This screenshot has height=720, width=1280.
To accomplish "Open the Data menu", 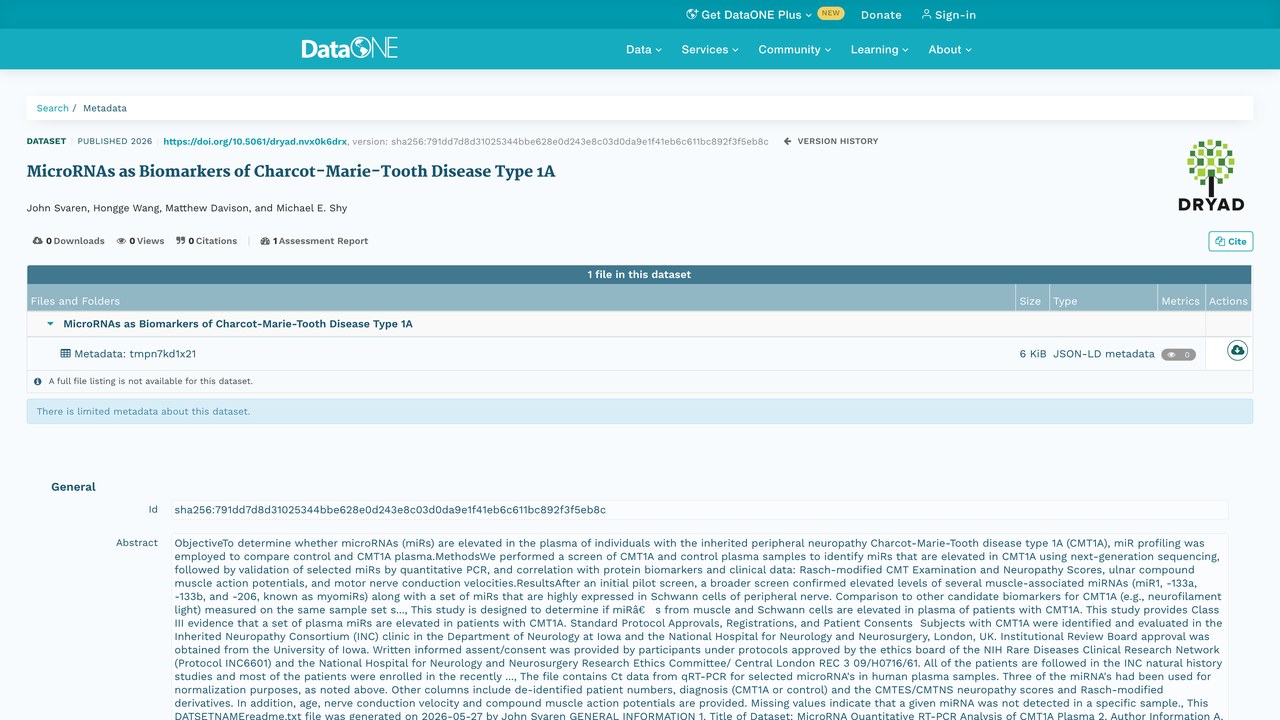I will pos(644,49).
